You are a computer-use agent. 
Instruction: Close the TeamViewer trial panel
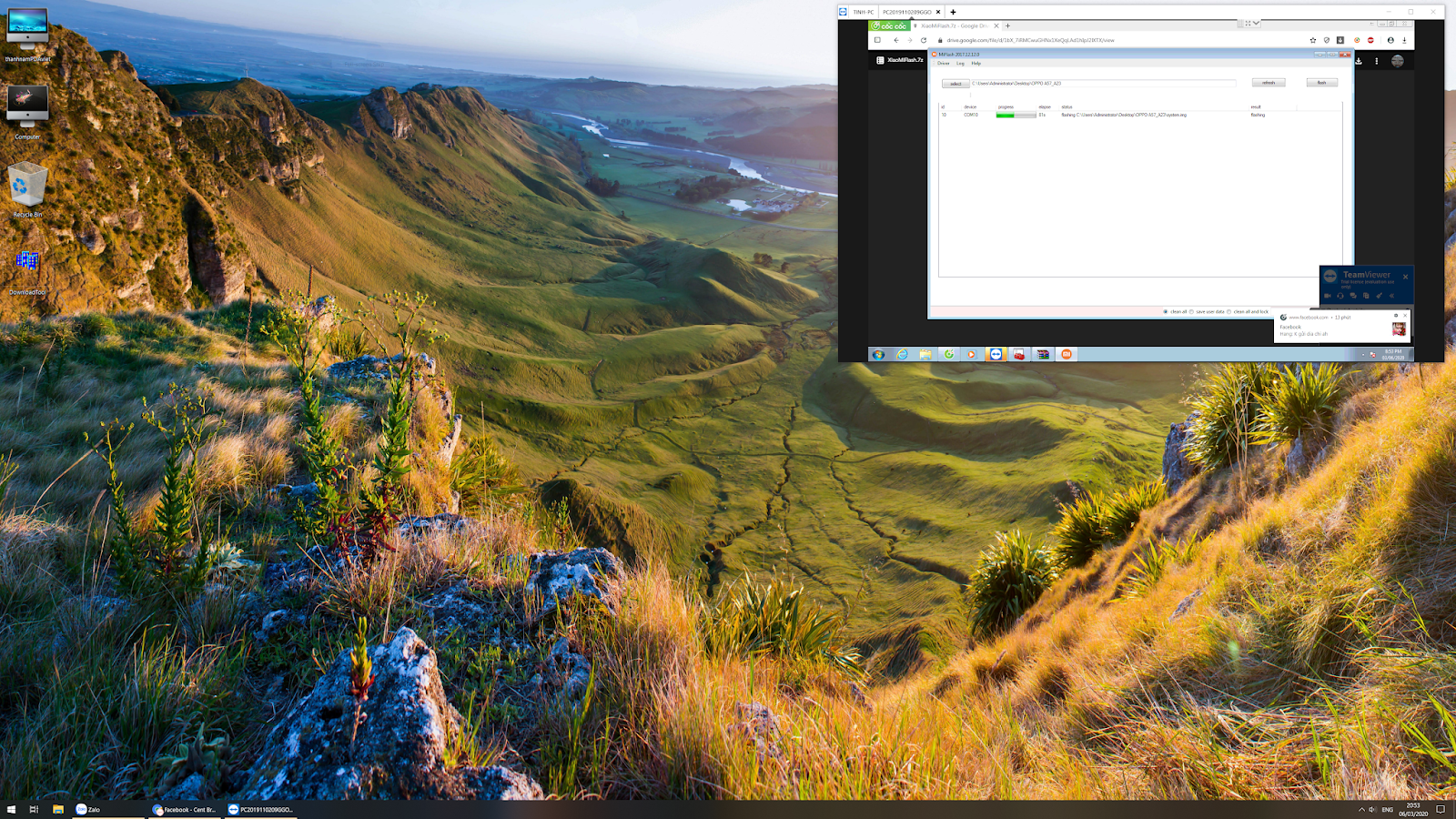tap(1405, 277)
